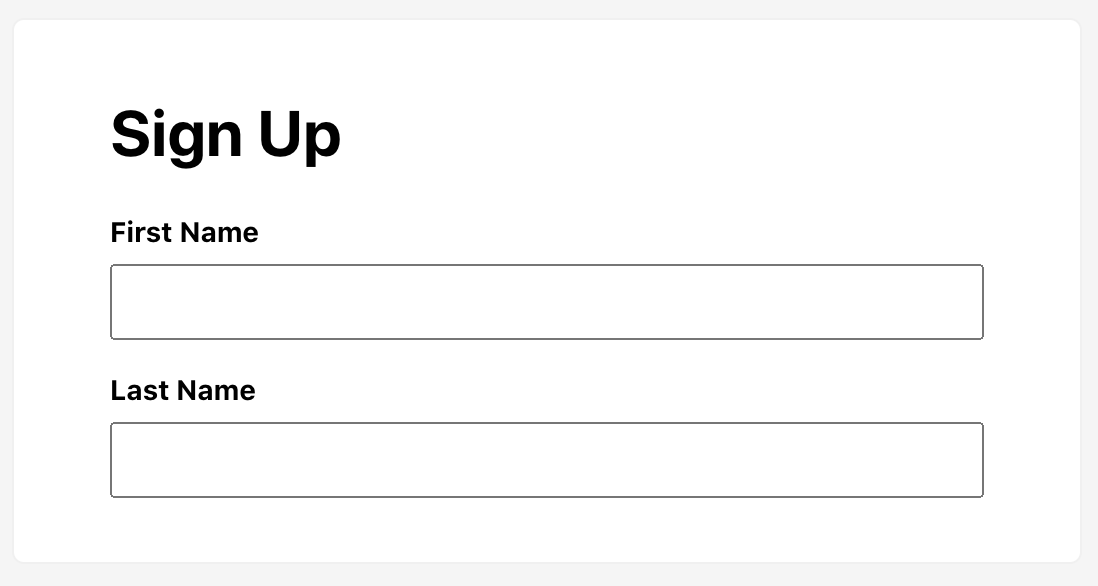Click the First Name input field

click(546, 302)
